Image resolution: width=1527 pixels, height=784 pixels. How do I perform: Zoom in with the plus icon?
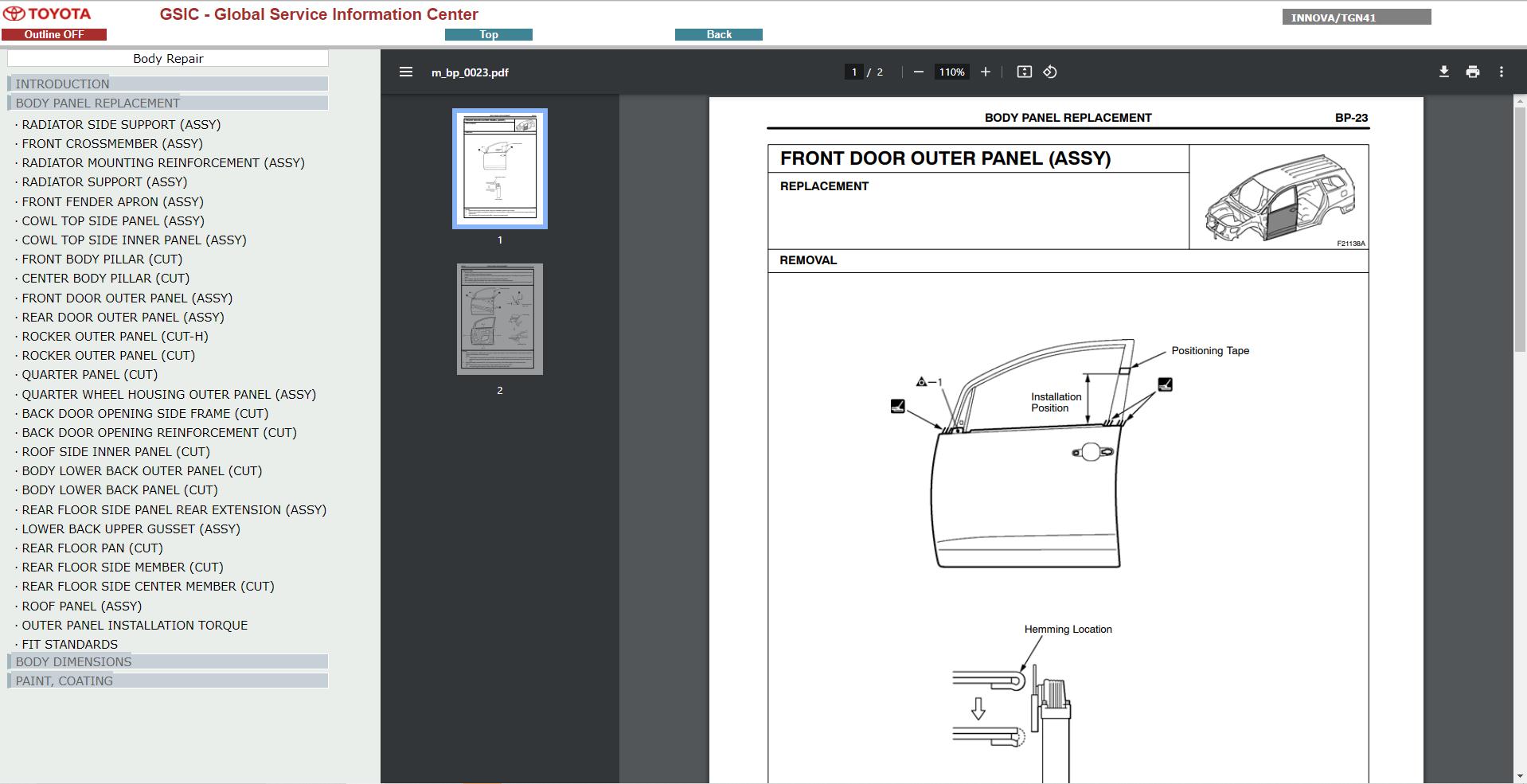tap(985, 72)
